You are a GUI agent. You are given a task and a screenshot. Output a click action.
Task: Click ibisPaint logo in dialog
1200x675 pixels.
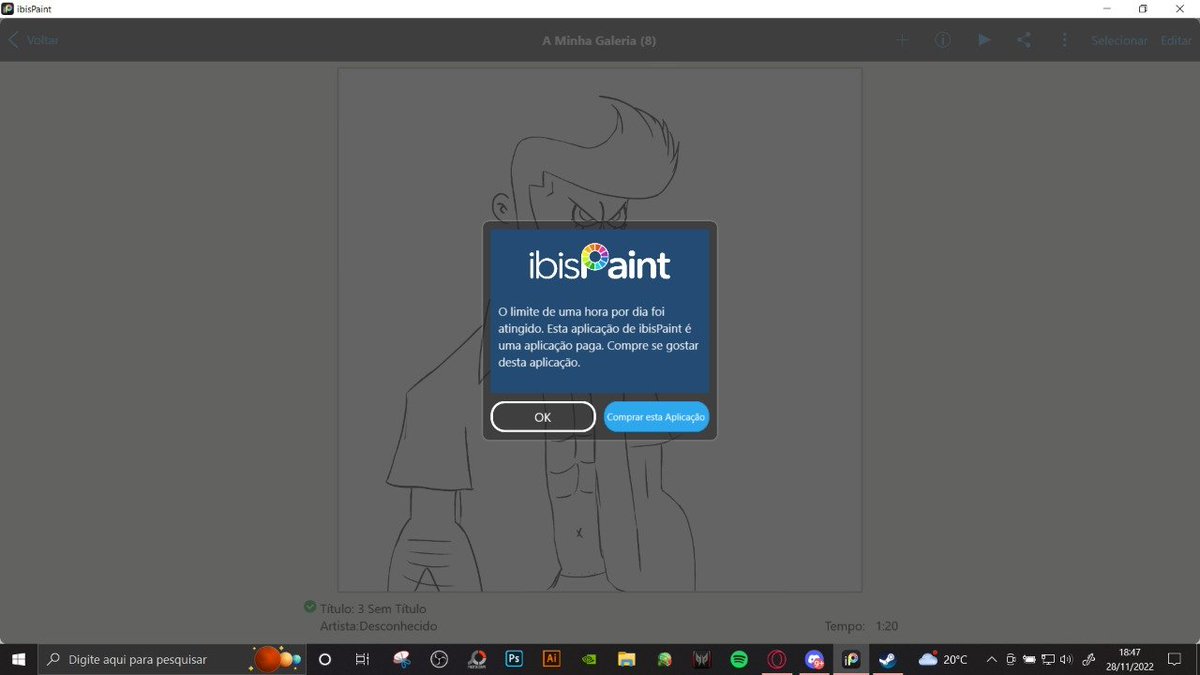pyautogui.click(x=600, y=263)
